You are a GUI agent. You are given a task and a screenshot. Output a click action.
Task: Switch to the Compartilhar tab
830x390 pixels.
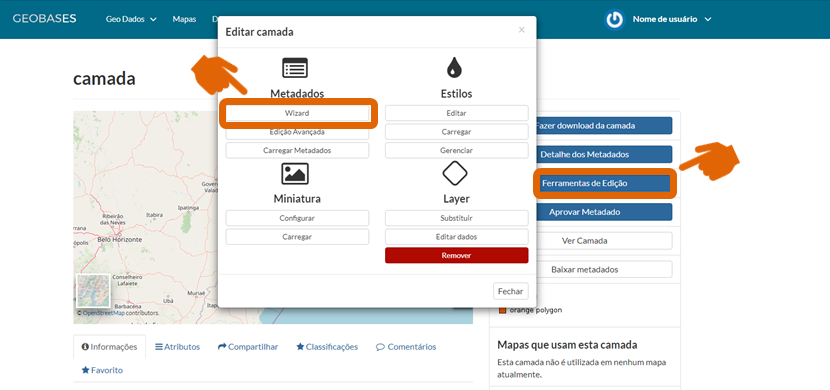[248, 347]
